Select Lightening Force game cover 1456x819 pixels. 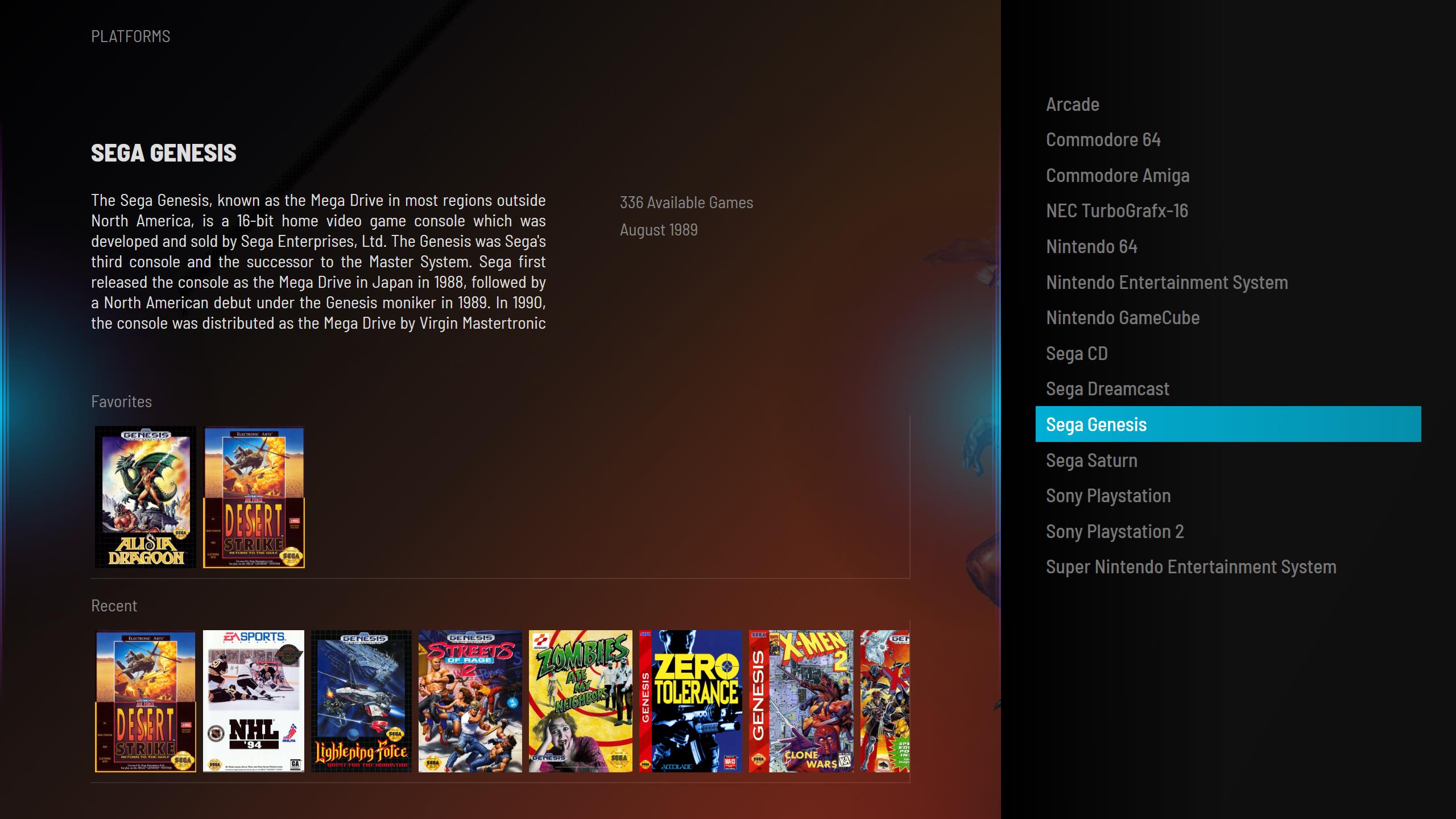click(362, 701)
